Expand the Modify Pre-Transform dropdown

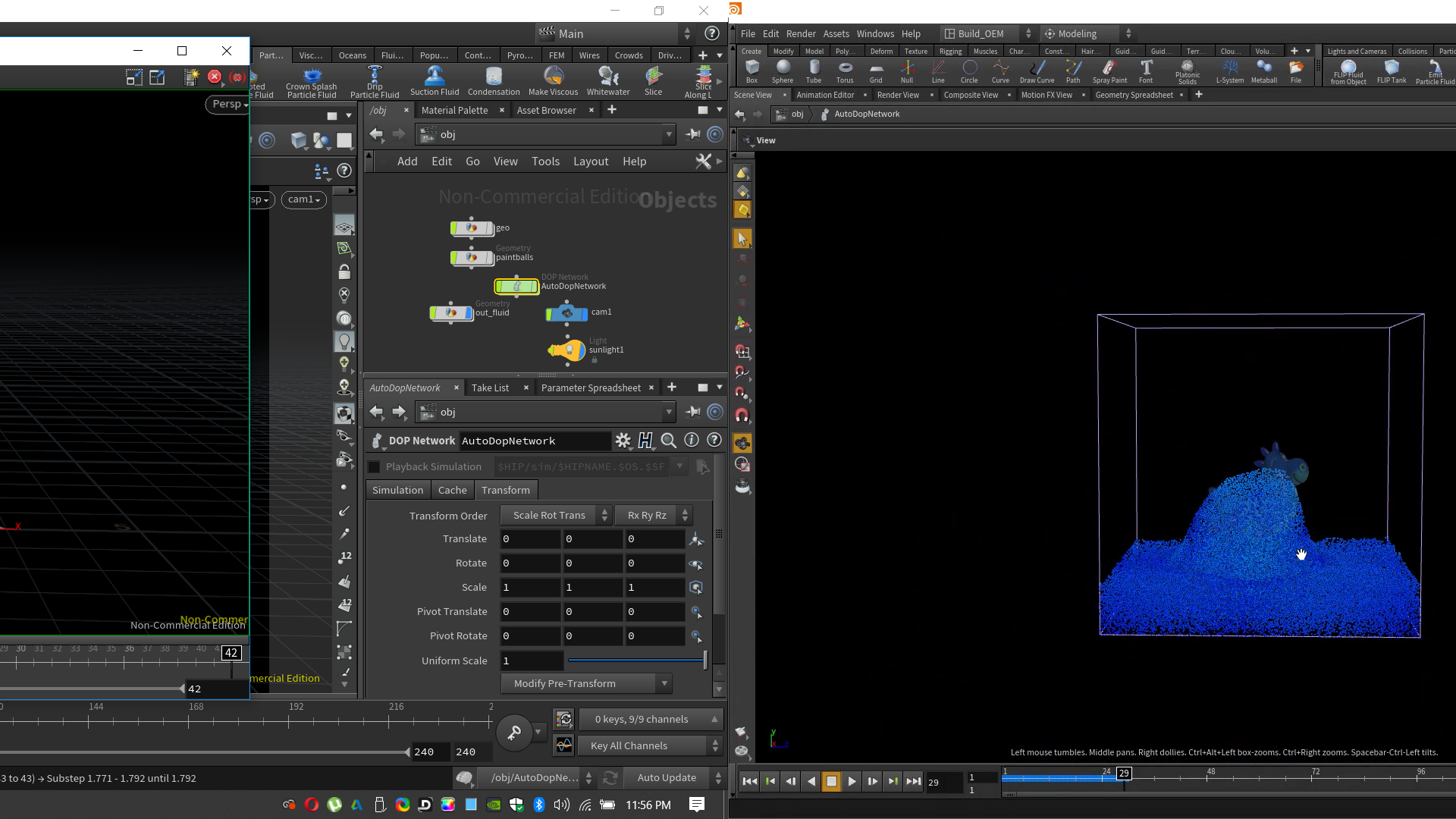pos(586,684)
